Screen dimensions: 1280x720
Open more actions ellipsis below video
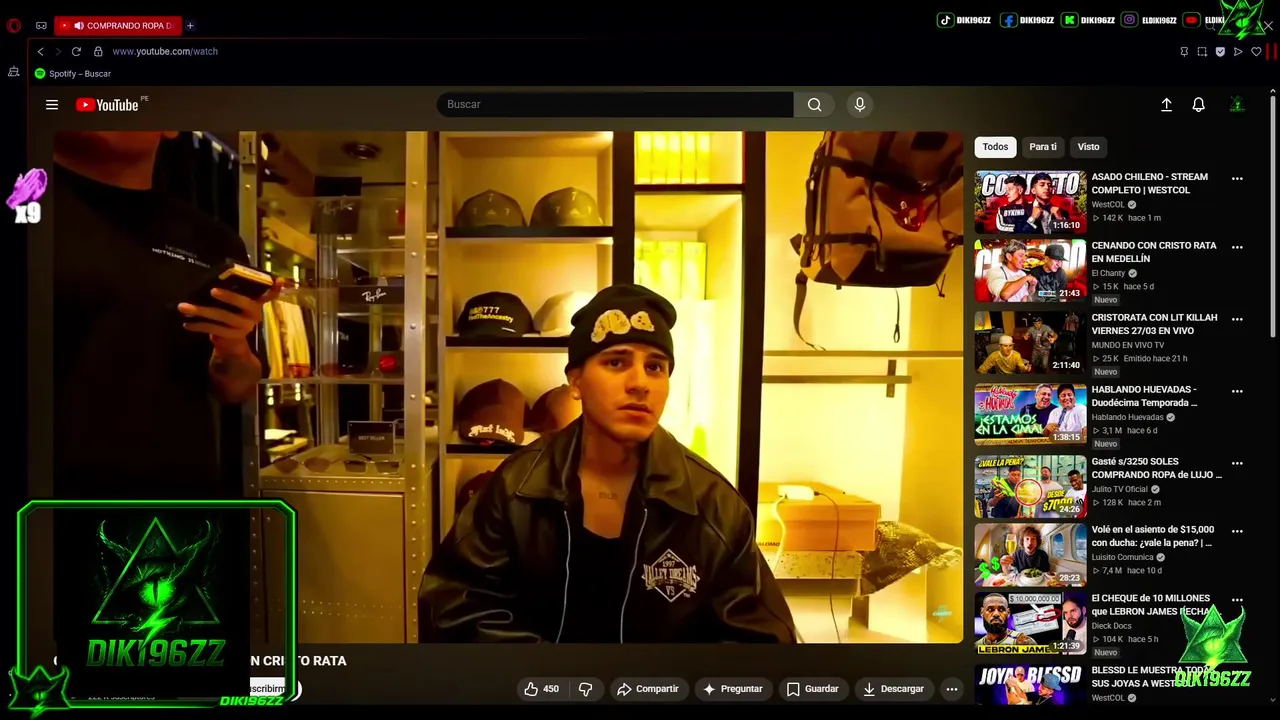tap(952, 689)
